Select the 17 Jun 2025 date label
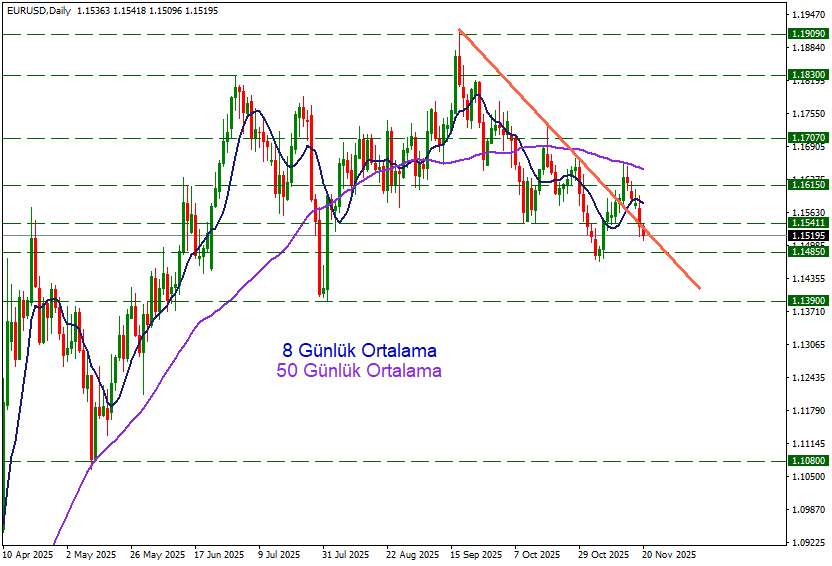 (219, 554)
